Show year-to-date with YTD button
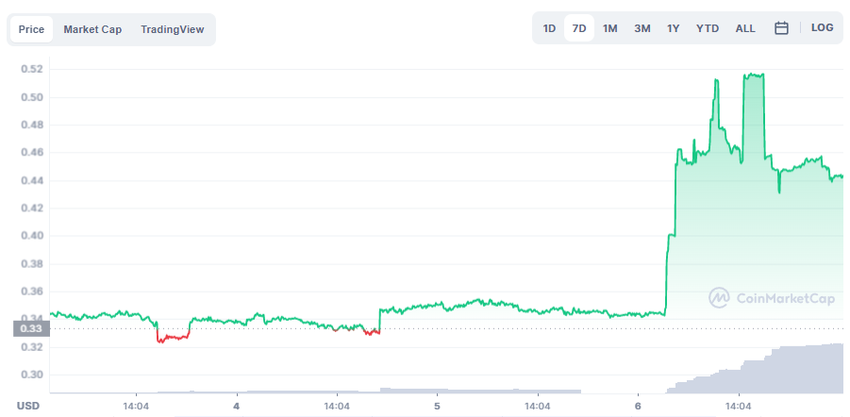The width and height of the screenshot is (850, 417). pyautogui.click(x=707, y=28)
